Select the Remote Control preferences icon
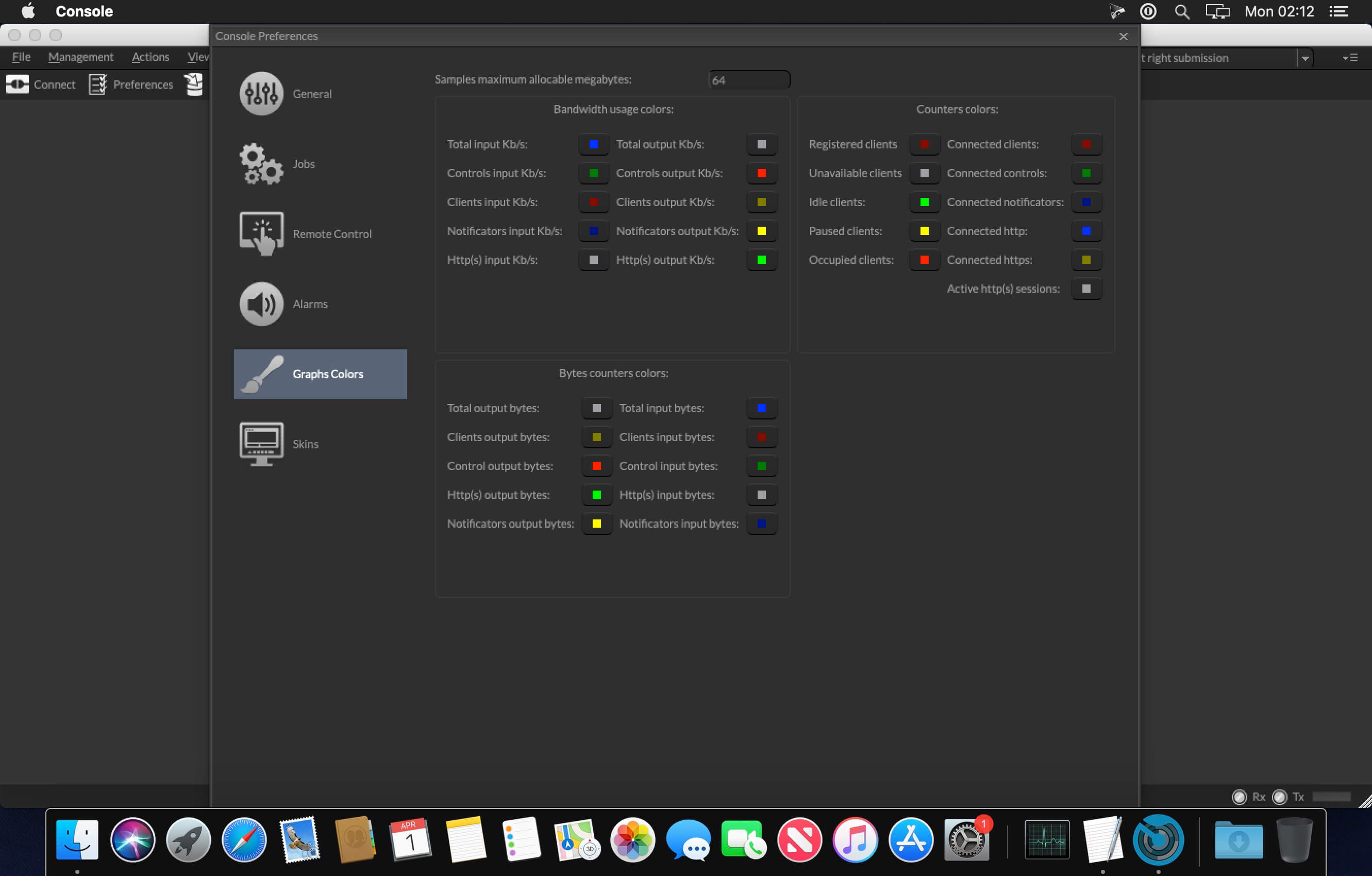This screenshot has height=876, width=1372. point(261,233)
